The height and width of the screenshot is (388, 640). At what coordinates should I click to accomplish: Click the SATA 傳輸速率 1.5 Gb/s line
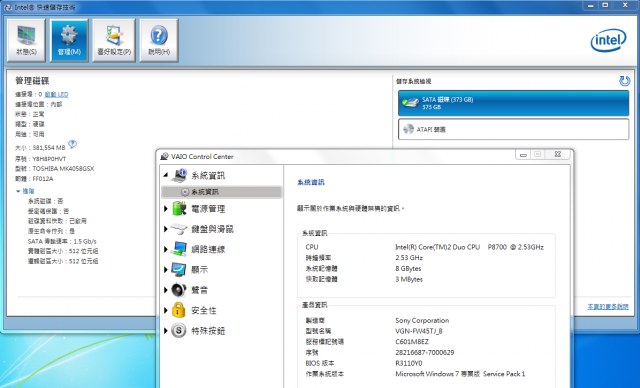[62, 241]
